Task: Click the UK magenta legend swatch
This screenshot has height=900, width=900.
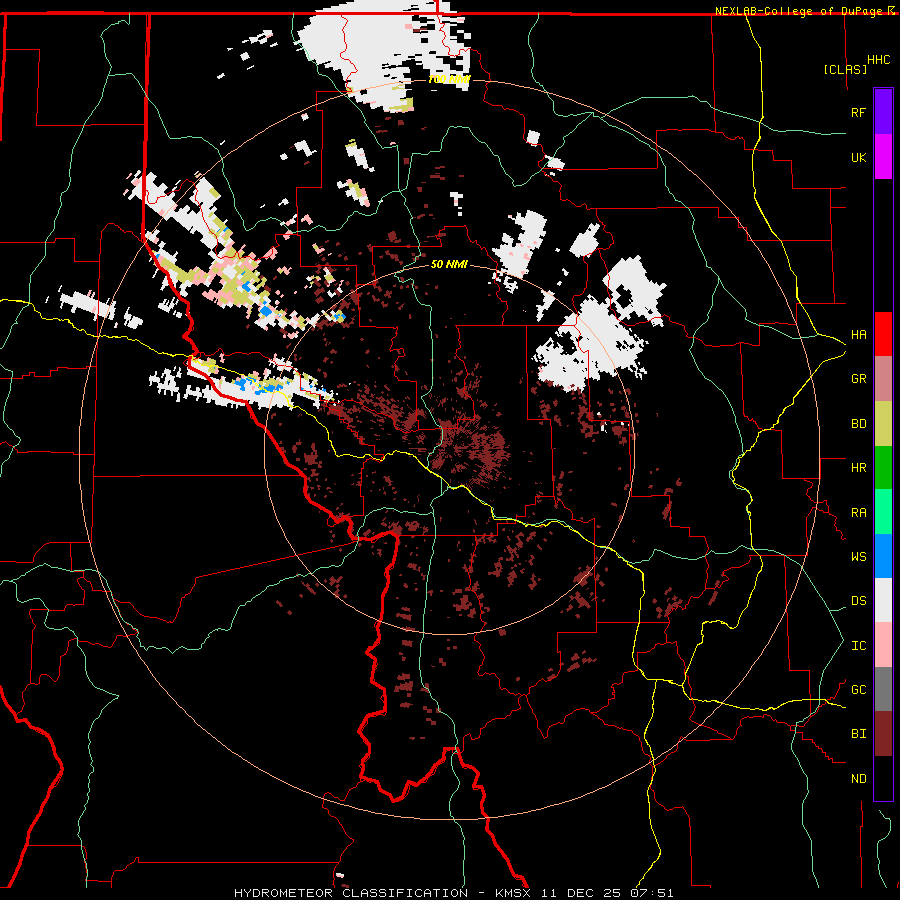Action: click(883, 157)
